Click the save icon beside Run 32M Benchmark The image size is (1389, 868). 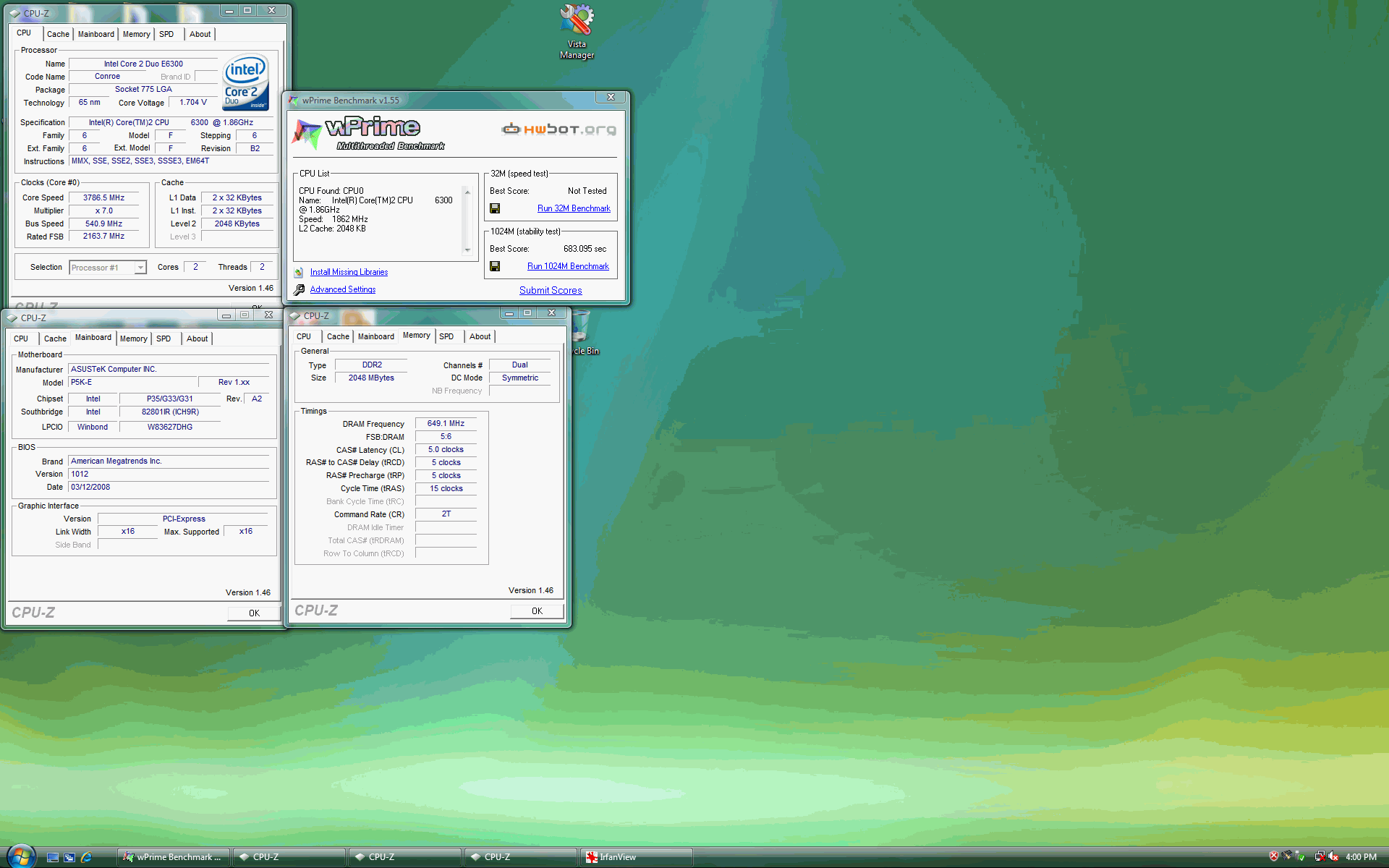click(x=495, y=208)
